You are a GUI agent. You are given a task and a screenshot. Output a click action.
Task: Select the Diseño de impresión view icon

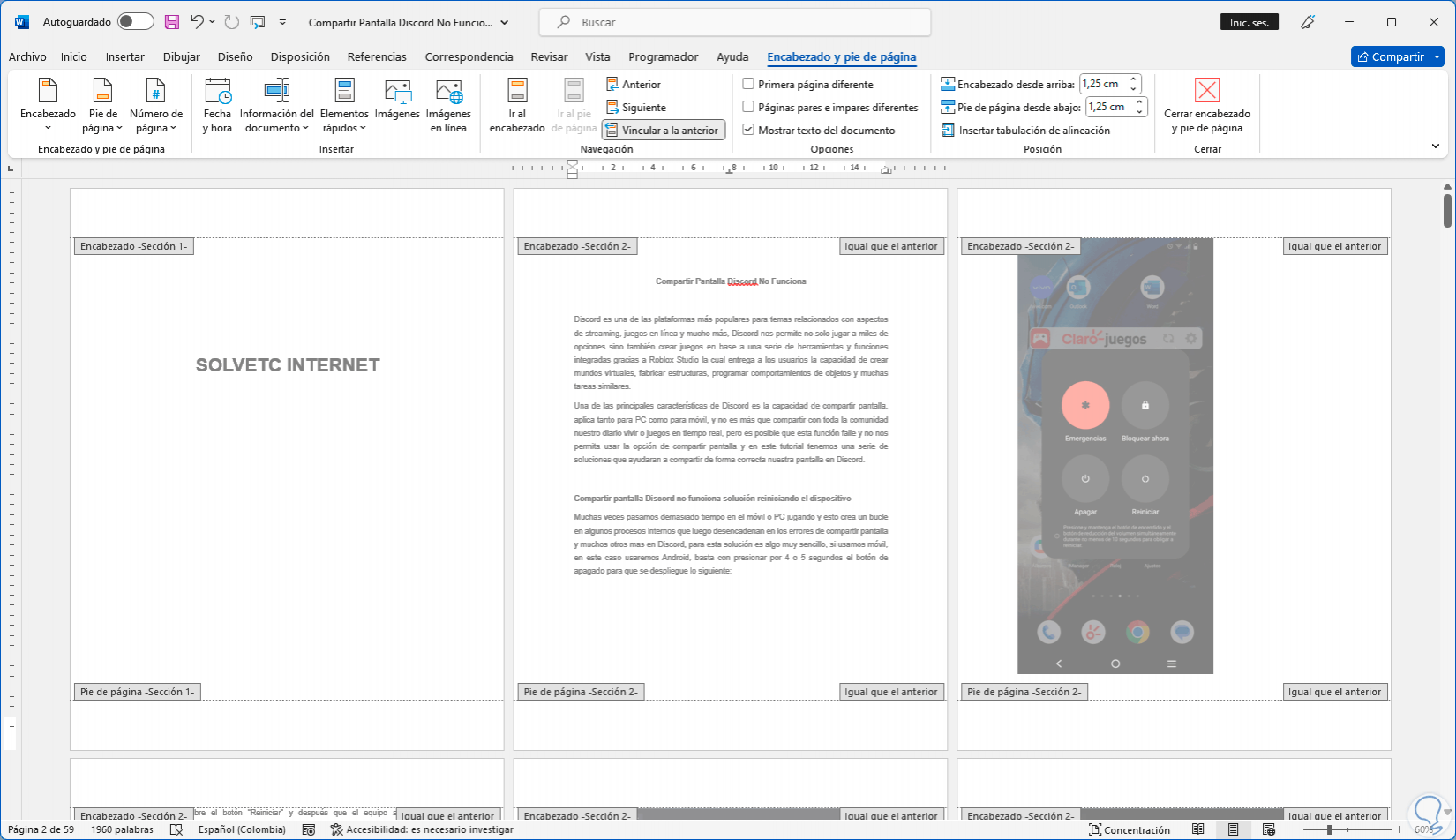pos(1234,829)
